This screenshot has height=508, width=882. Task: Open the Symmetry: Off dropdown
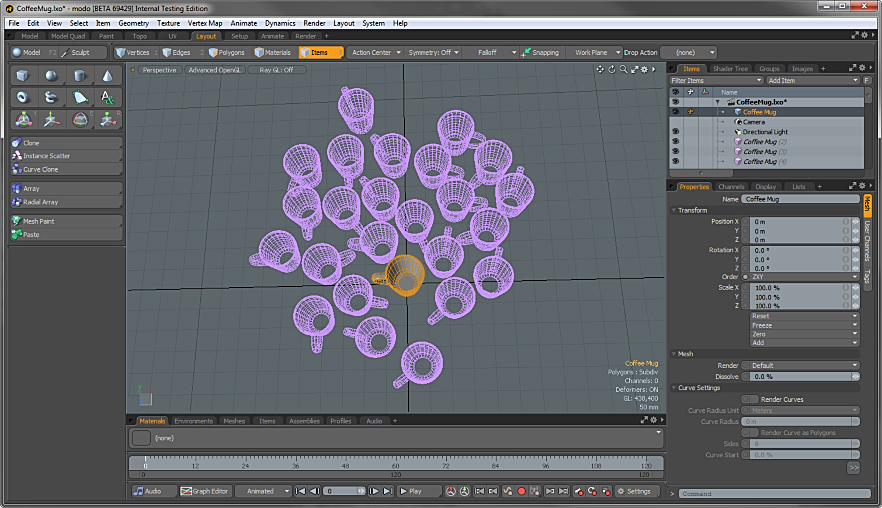pyautogui.click(x=433, y=52)
